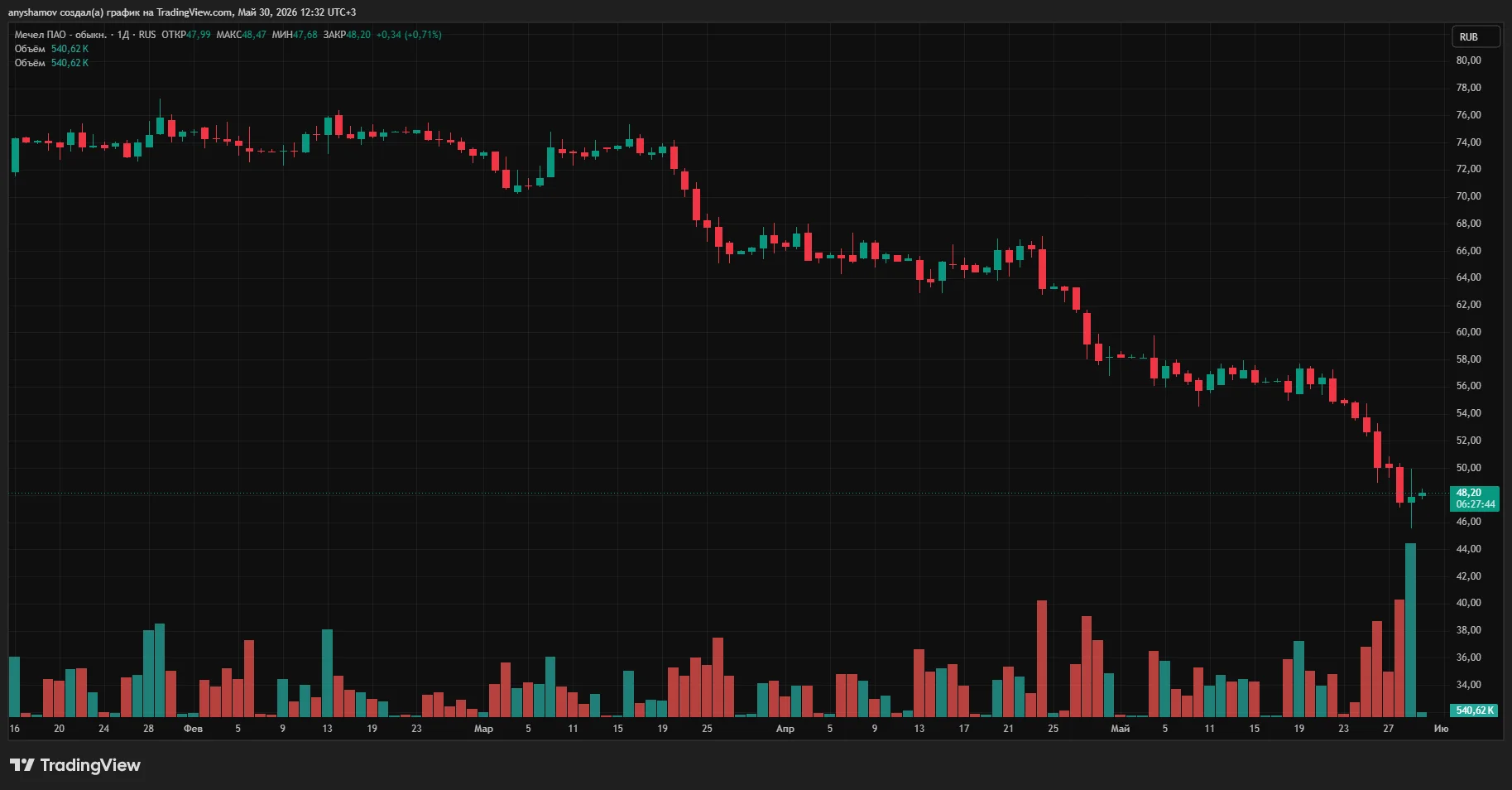Click the current price label 48,20

point(1469,493)
